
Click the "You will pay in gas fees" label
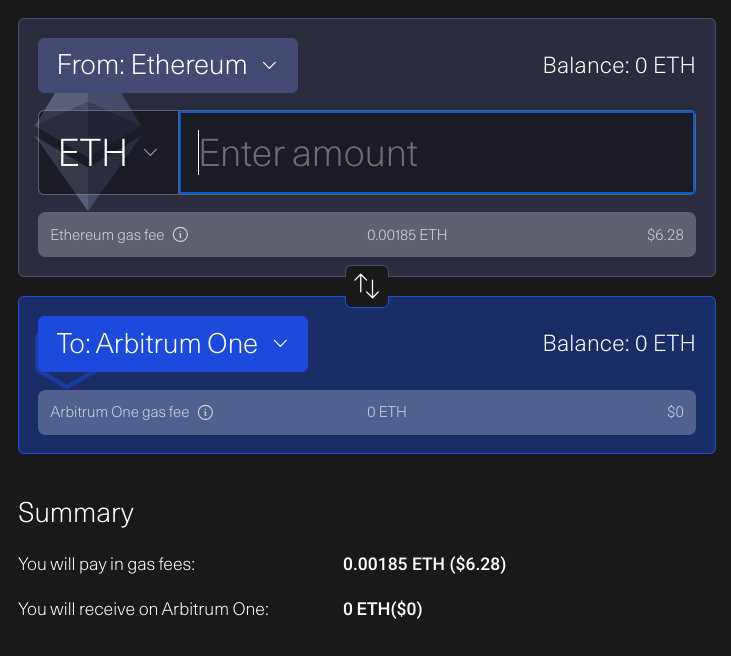point(106,565)
